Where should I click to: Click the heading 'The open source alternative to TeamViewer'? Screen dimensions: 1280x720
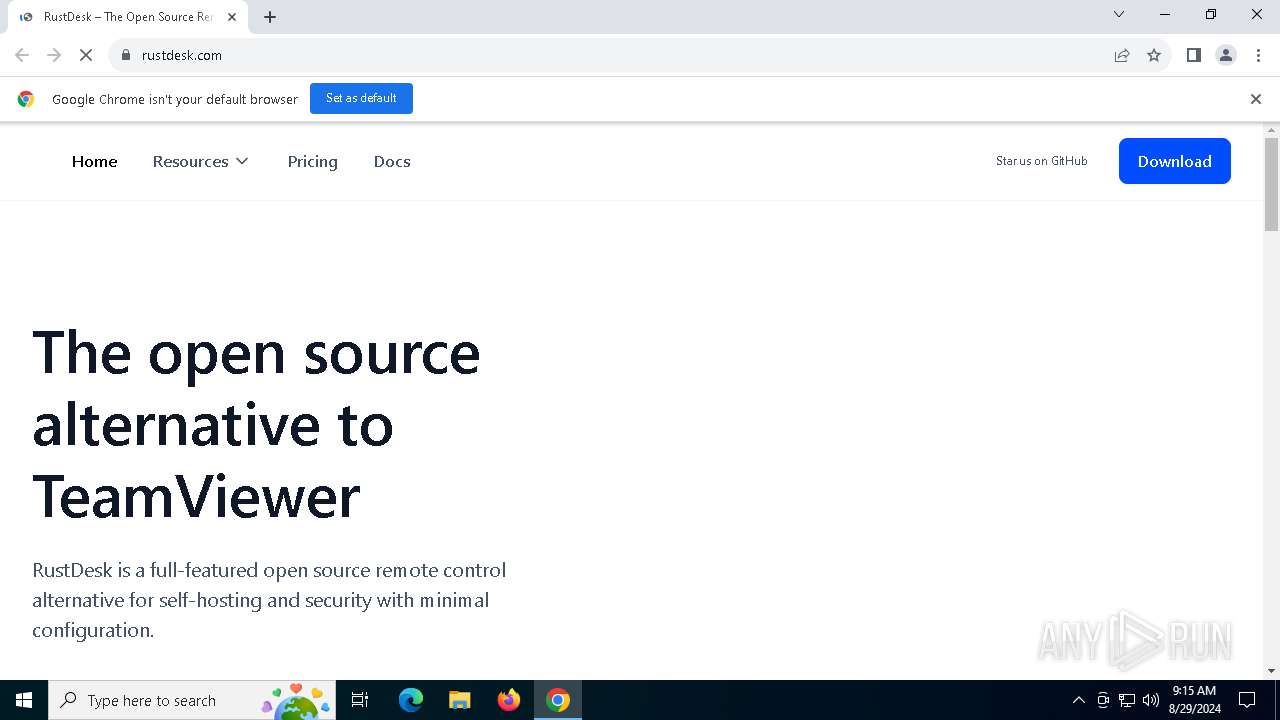[256, 424]
